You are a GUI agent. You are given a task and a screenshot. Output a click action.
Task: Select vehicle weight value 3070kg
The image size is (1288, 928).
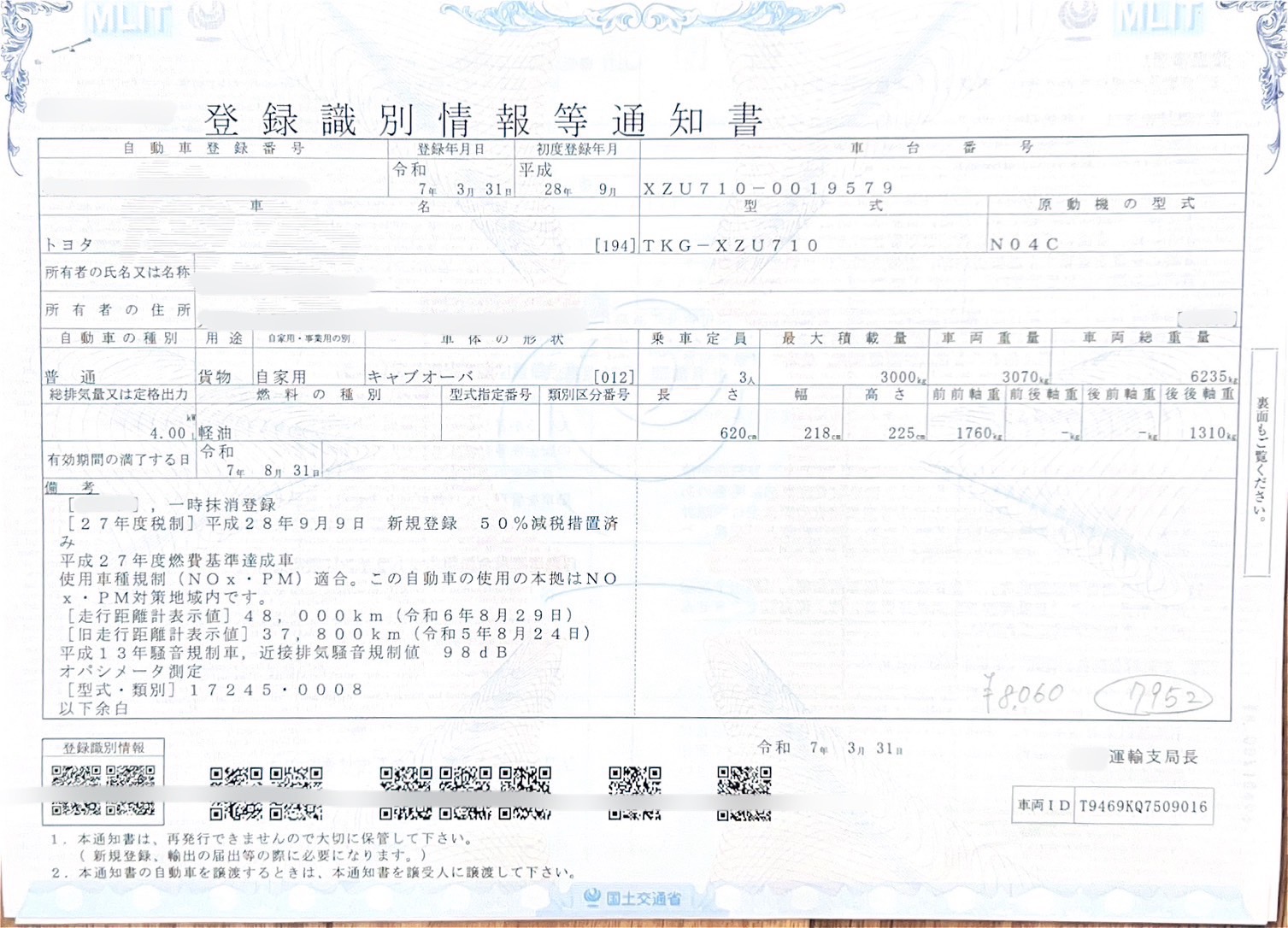click(1026, 377)
